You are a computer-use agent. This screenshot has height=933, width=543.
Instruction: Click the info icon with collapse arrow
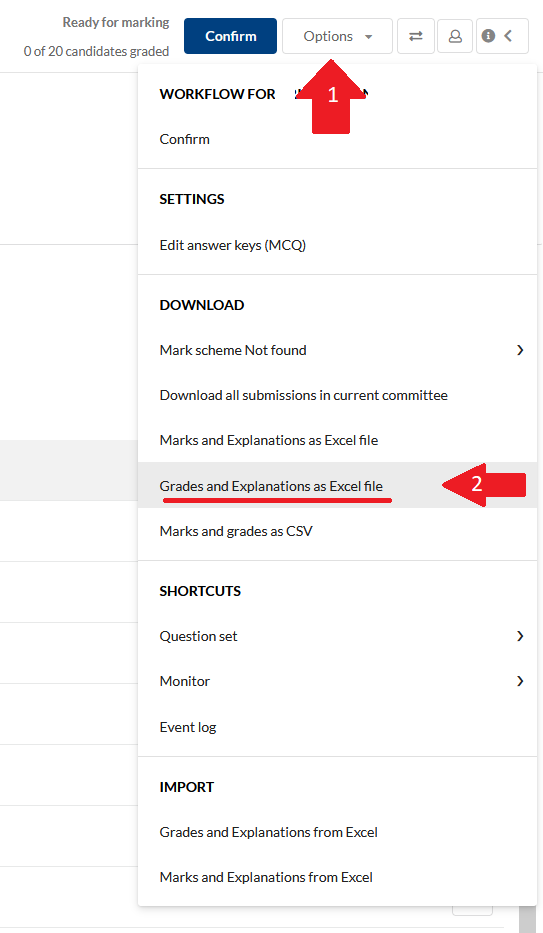tap(502, 36)
